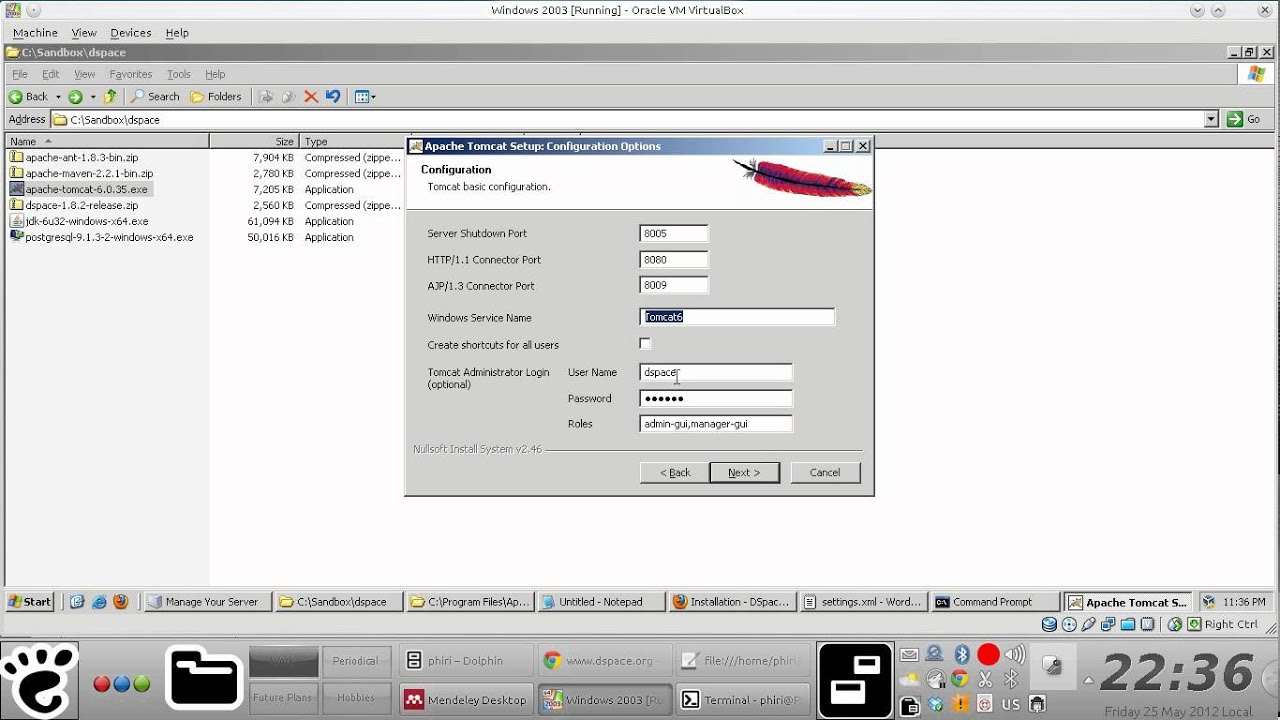Toggle the Folders pane in Explorer
Viewport: 1280px width, 720px height.
216,97
